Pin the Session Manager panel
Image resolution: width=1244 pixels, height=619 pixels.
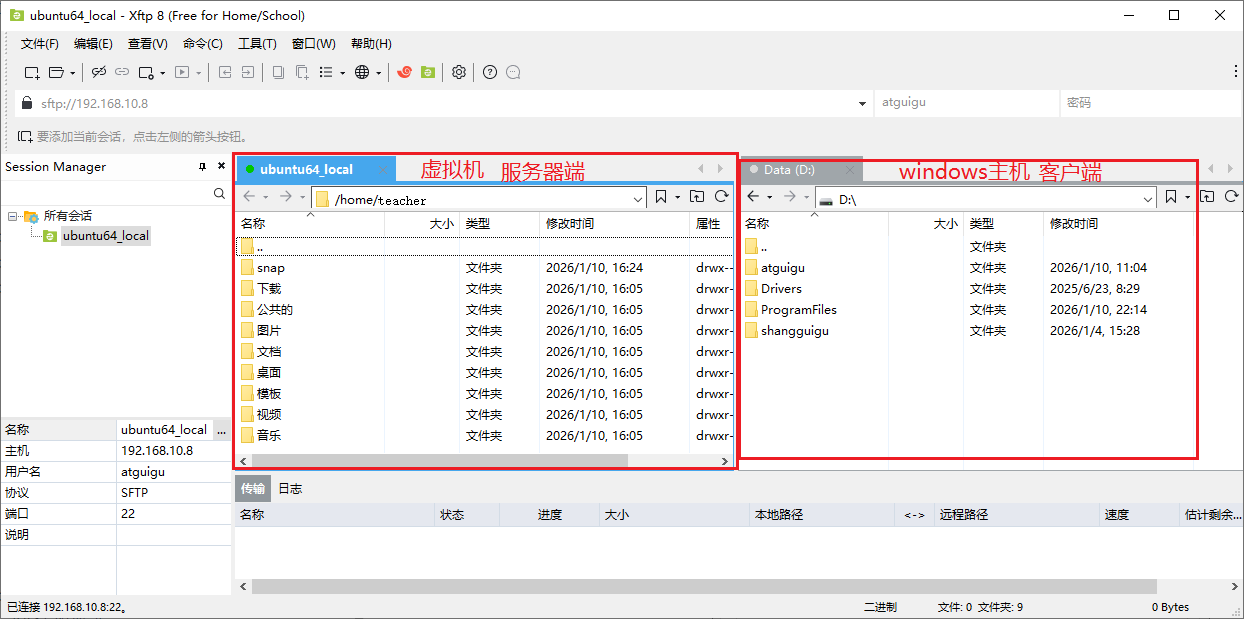[203, 167]
